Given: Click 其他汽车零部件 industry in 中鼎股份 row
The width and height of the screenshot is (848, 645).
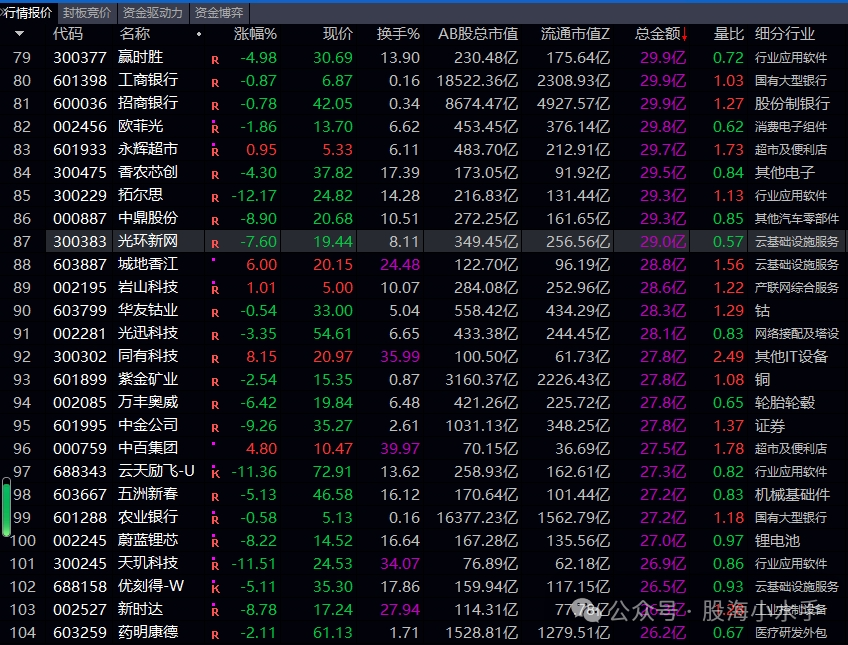Looking at the screenshot, I should [x=797, y=218].
